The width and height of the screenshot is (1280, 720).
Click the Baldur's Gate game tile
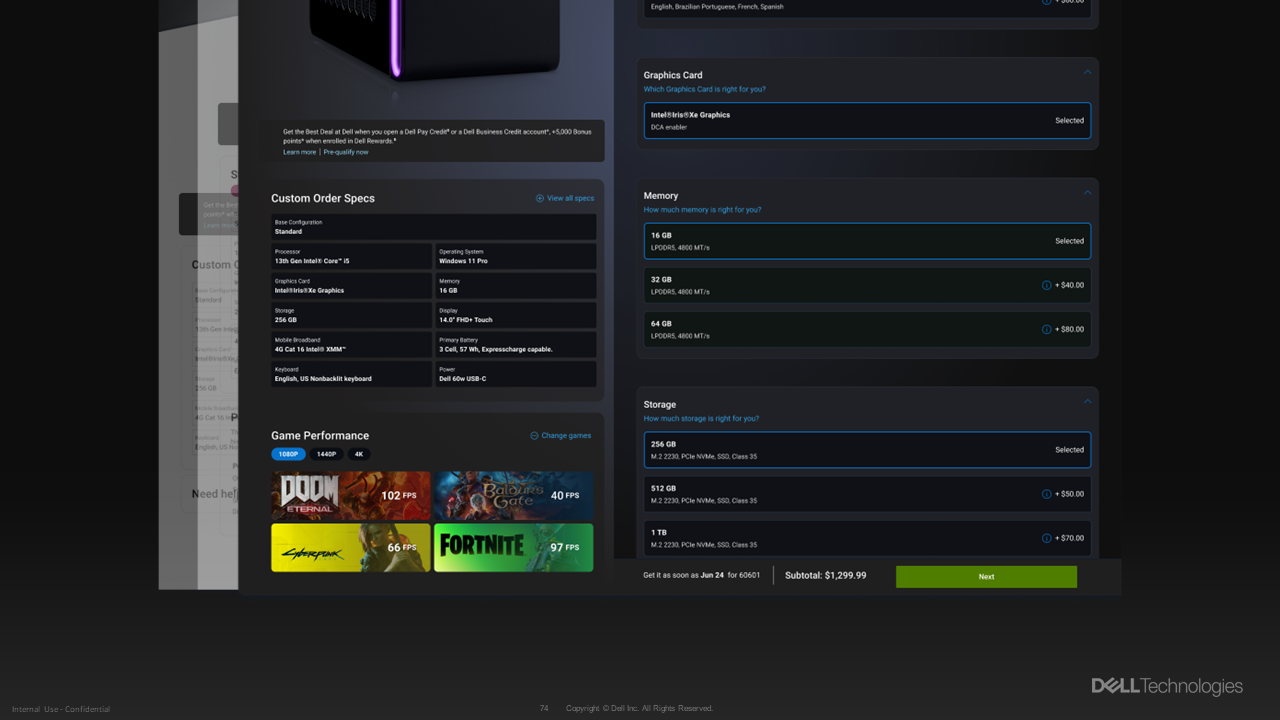(513, 496)
